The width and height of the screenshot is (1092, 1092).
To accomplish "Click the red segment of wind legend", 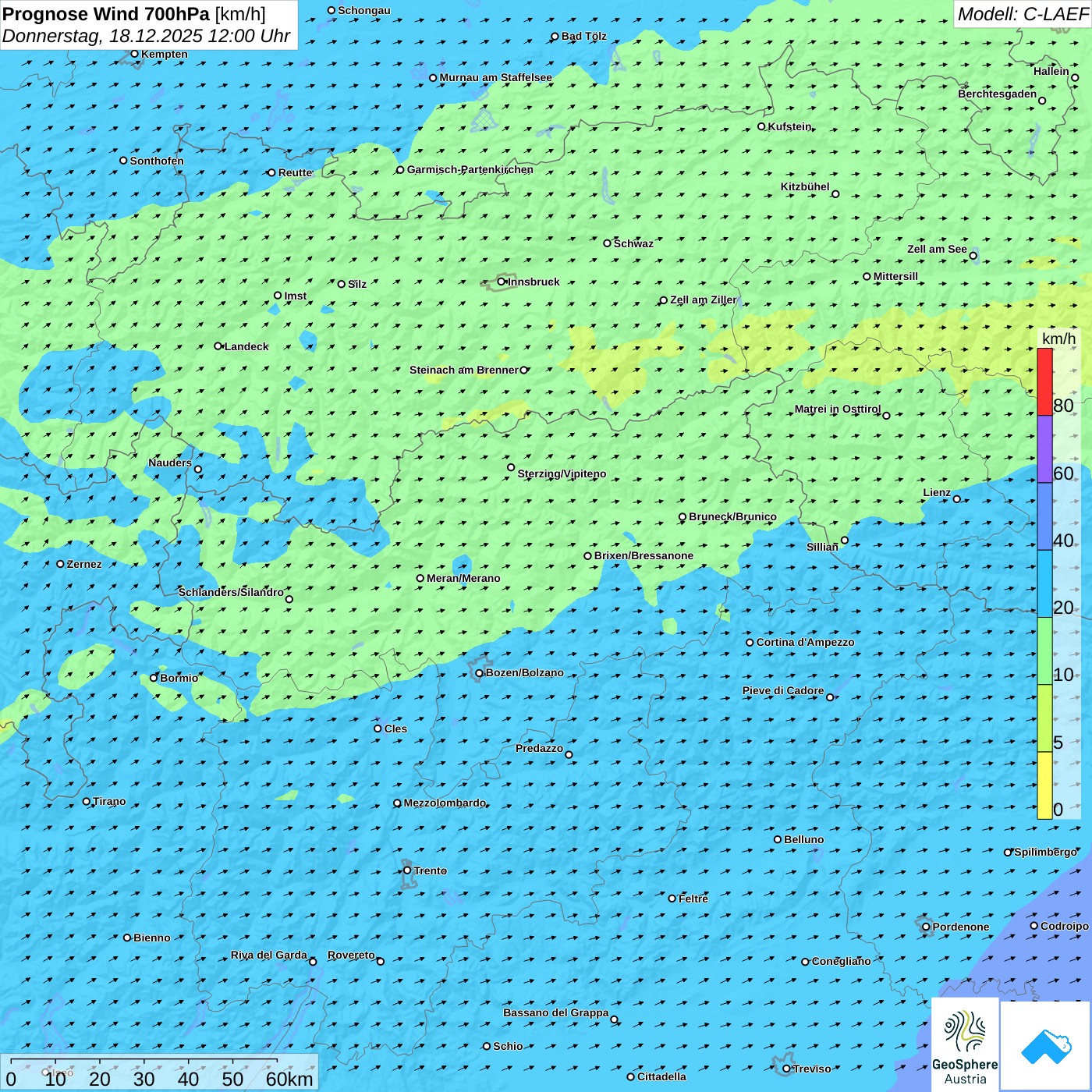I will point(1044,381).
